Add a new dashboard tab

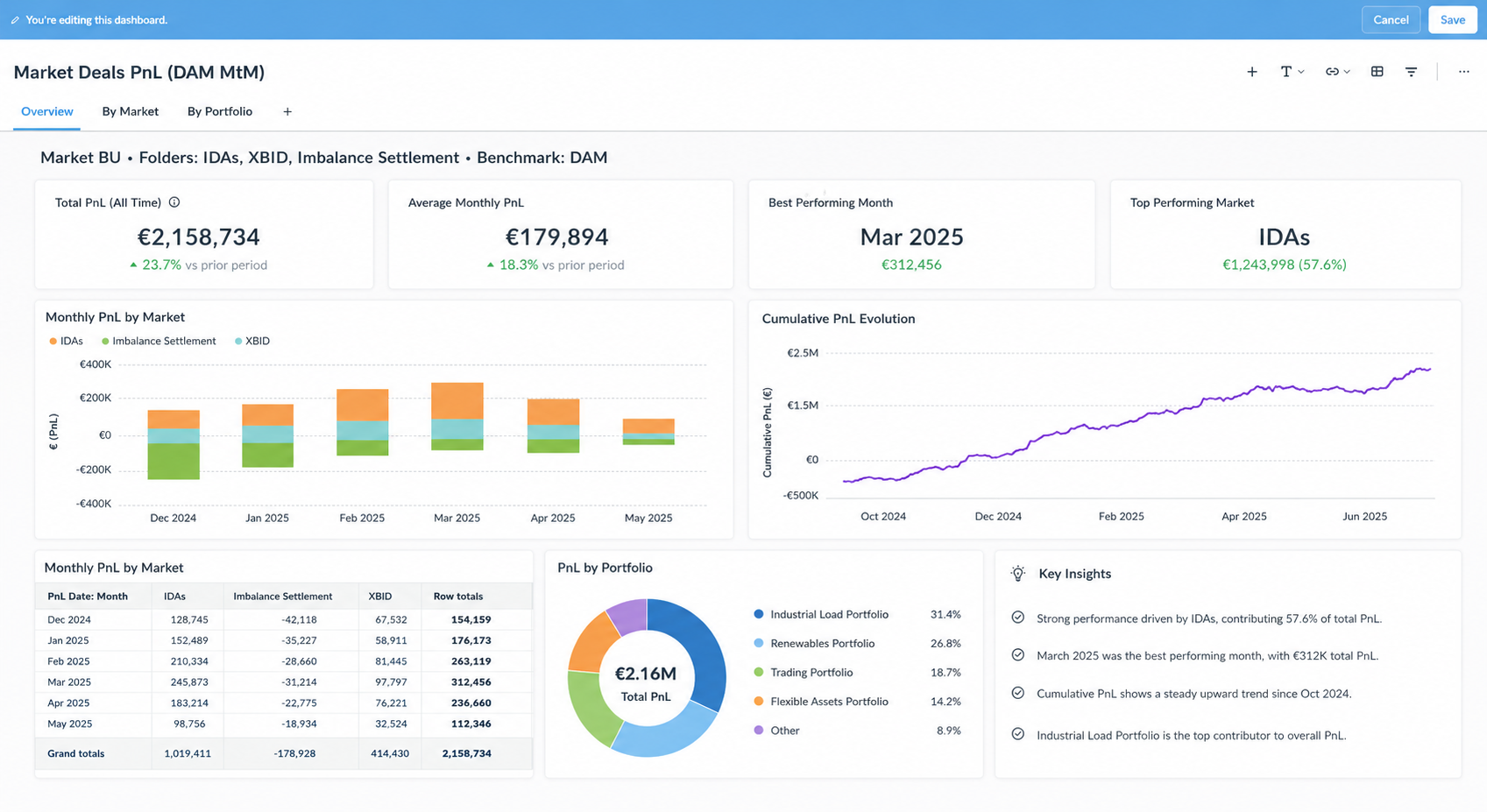point(287,112)
